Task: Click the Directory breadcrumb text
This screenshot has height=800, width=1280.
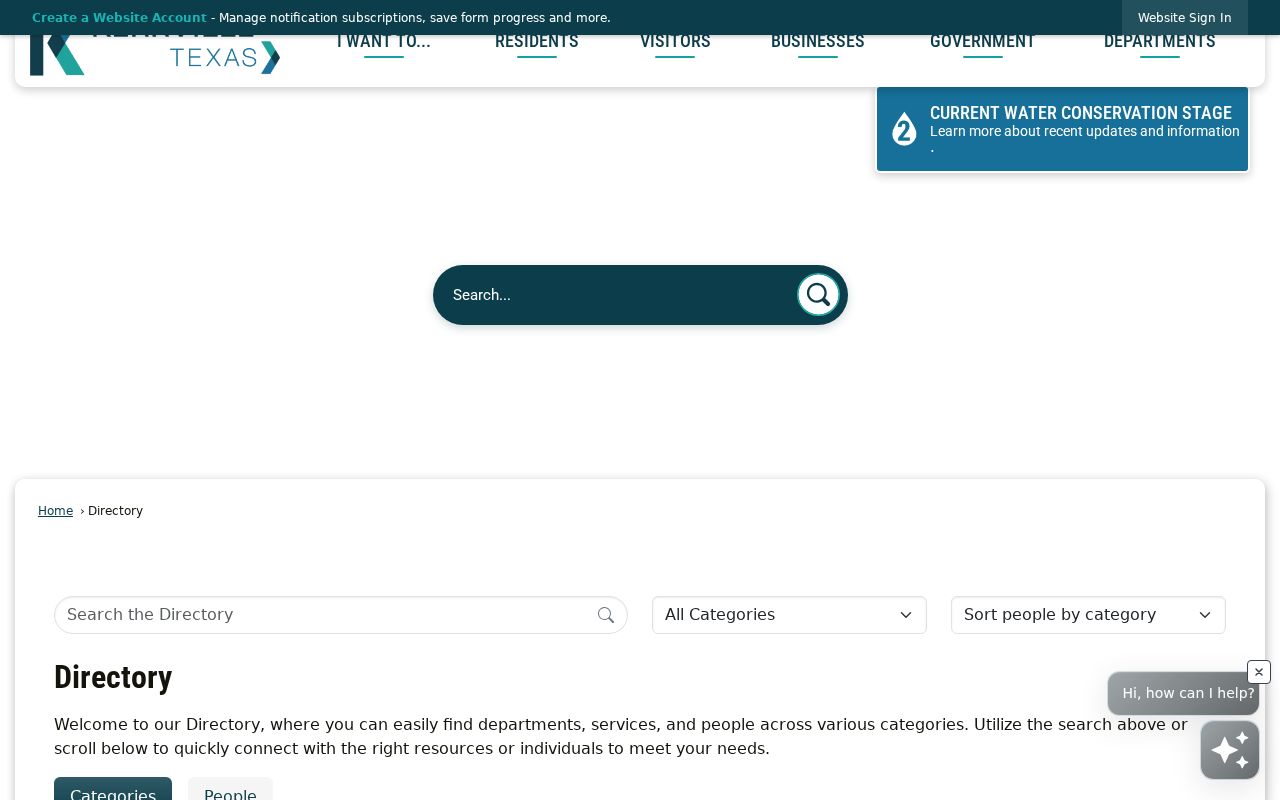Action: (115, 511)
